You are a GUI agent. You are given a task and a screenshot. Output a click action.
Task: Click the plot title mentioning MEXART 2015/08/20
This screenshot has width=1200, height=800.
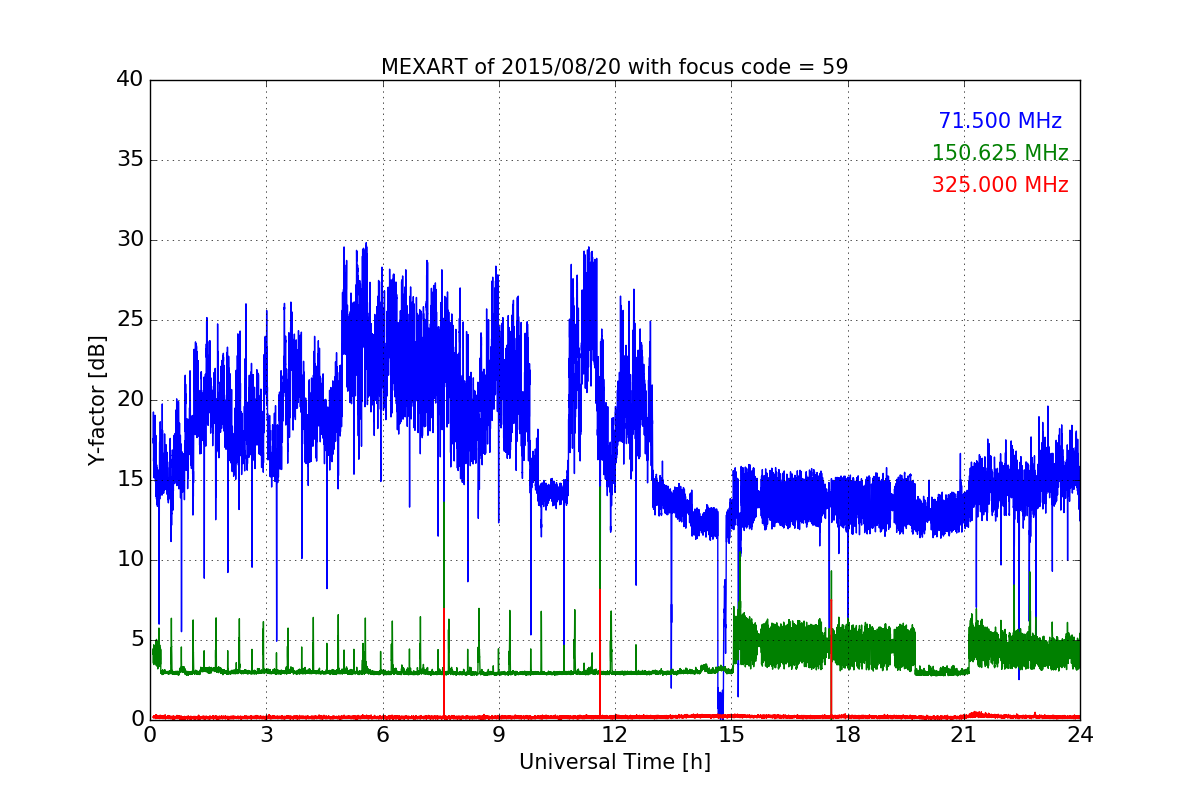click(x=614, y=67)
